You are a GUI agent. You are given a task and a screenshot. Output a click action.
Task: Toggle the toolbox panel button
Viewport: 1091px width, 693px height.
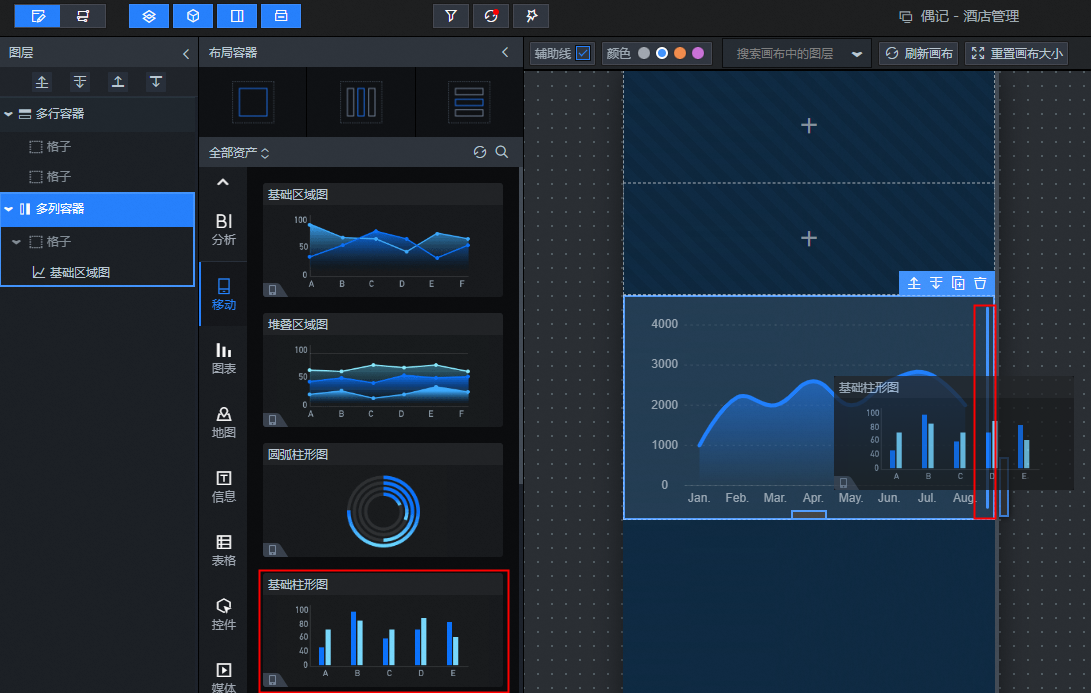click(x=281, y=16)
